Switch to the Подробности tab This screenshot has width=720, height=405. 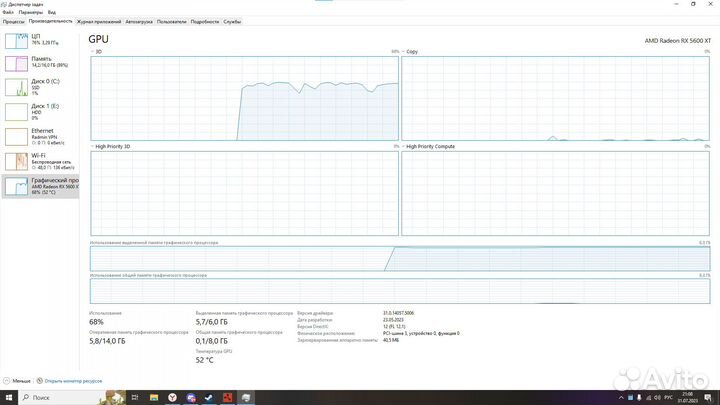pos(205,22)
